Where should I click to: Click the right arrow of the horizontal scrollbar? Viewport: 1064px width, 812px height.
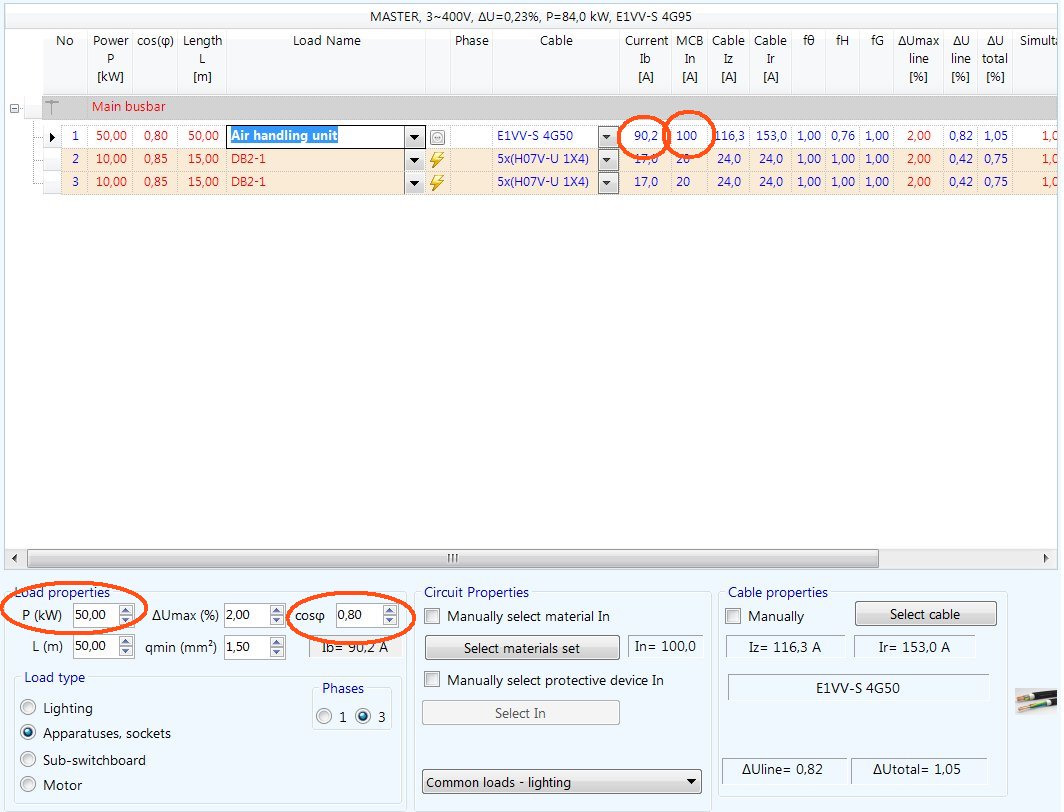[1048, 557]
